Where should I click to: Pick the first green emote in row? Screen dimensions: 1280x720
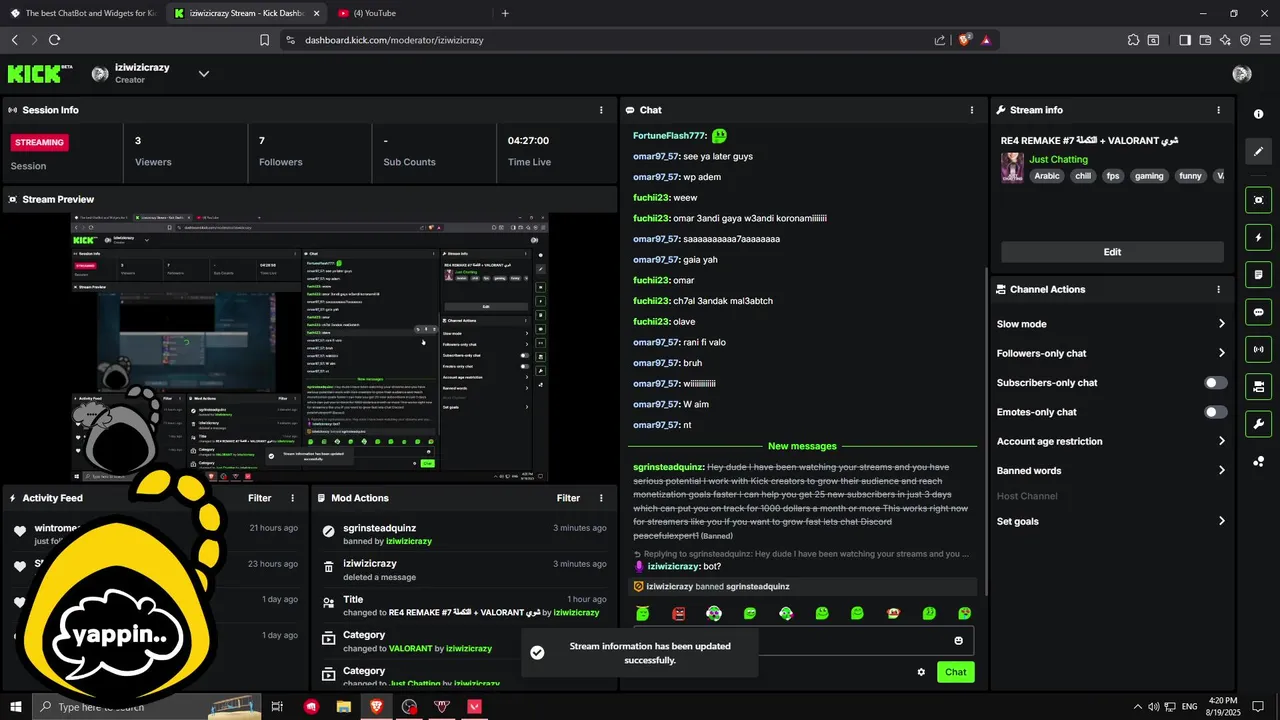tap(643, 613)
